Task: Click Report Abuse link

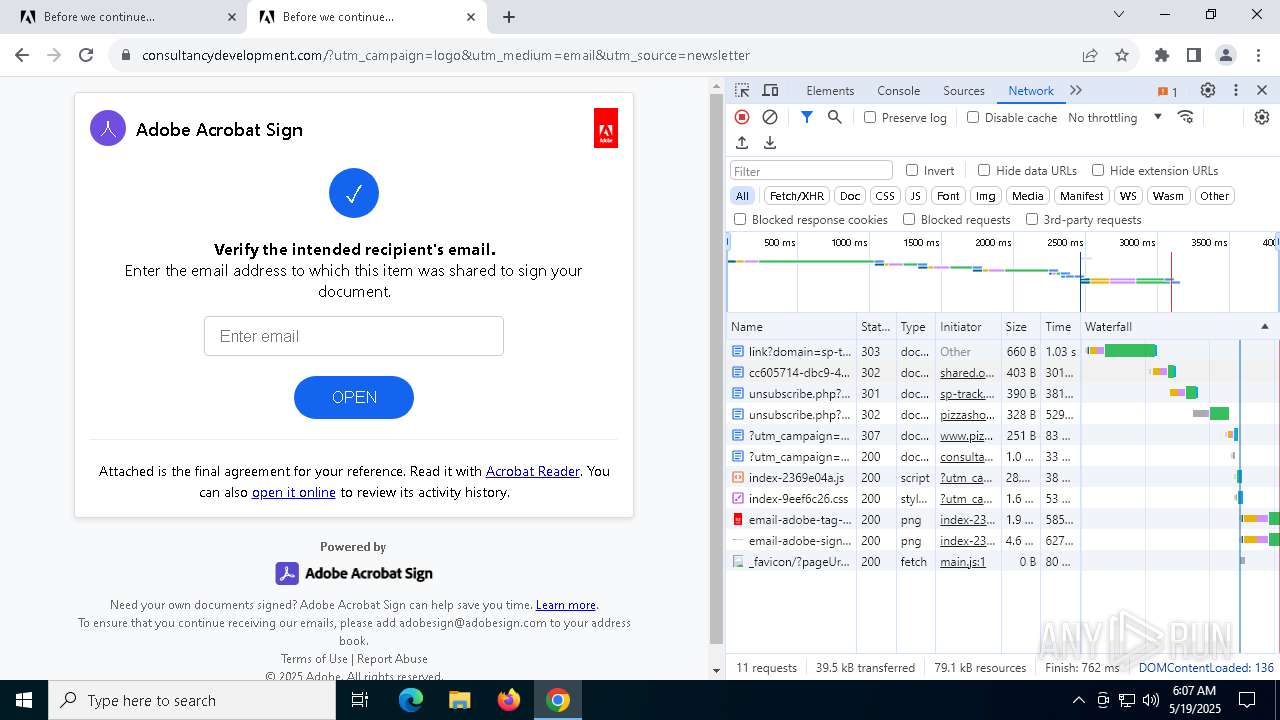Action: point(392,659)
